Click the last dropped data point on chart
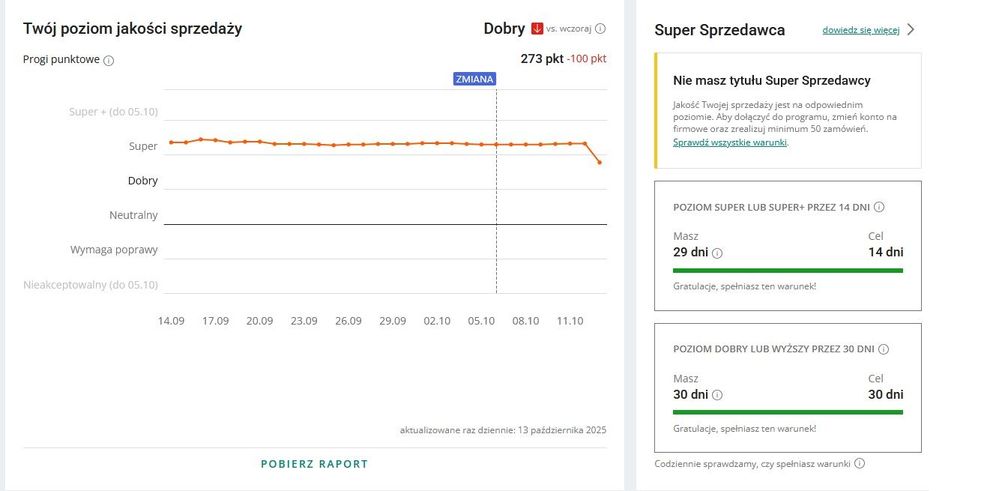The height and width of the screenshot is (491, 999). tap(599, 162)
